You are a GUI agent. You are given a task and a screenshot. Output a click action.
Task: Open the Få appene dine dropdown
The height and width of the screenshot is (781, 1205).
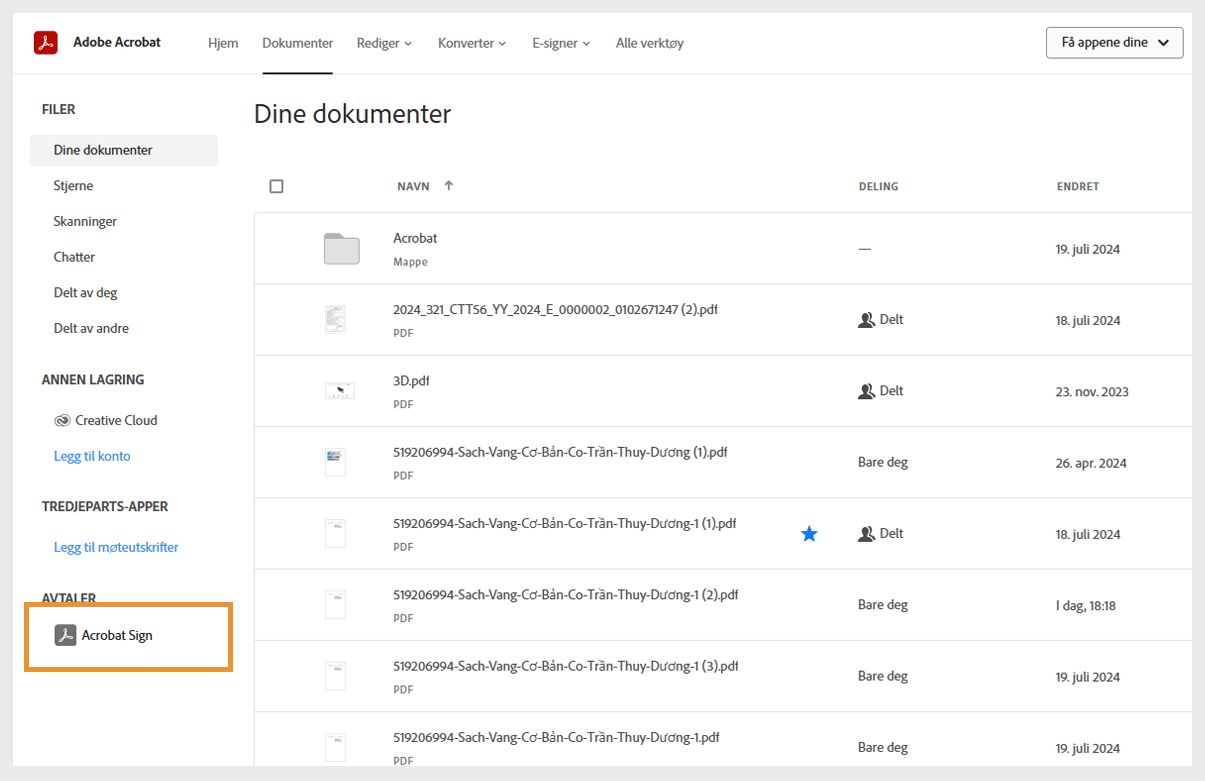point(1115,43)
